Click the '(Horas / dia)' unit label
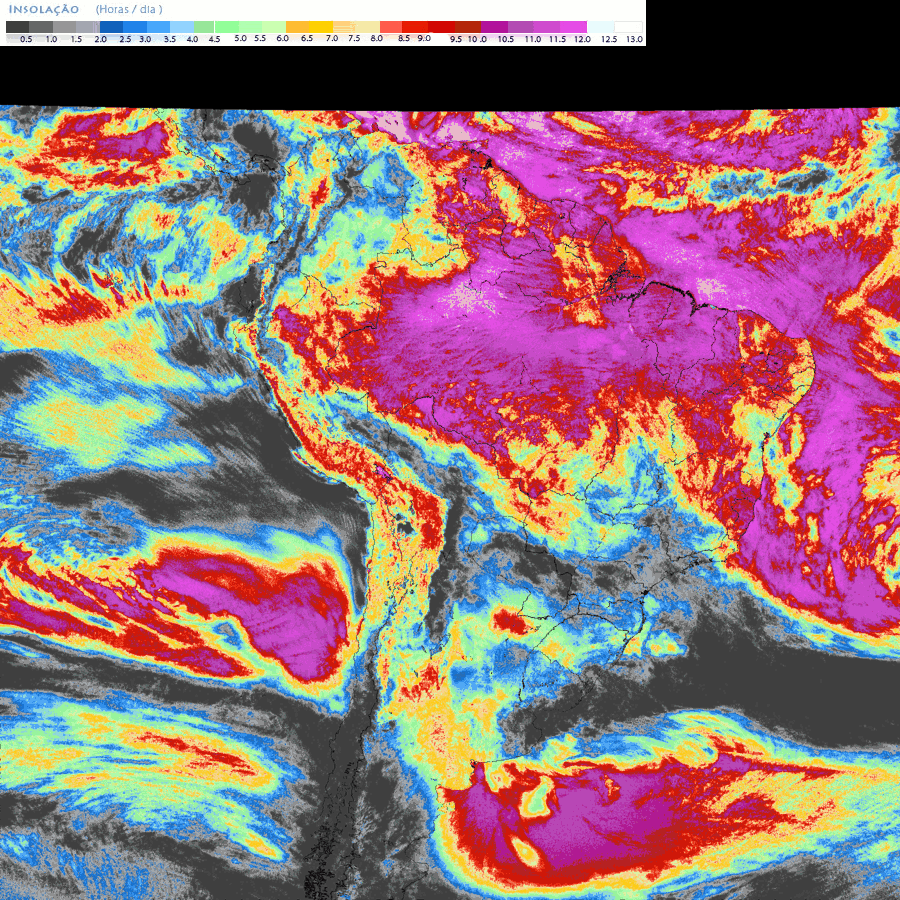Screen dimensions: 900x900 (129, 9)
